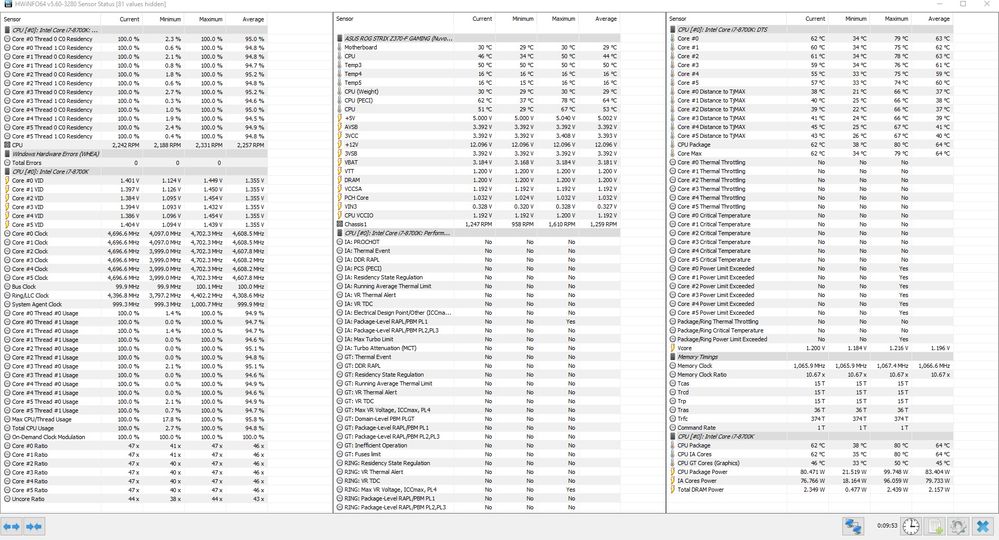Select the Core #1 Power Limit Exceeded row
This screenshot has height=540, width=999.
coord(810,277)
